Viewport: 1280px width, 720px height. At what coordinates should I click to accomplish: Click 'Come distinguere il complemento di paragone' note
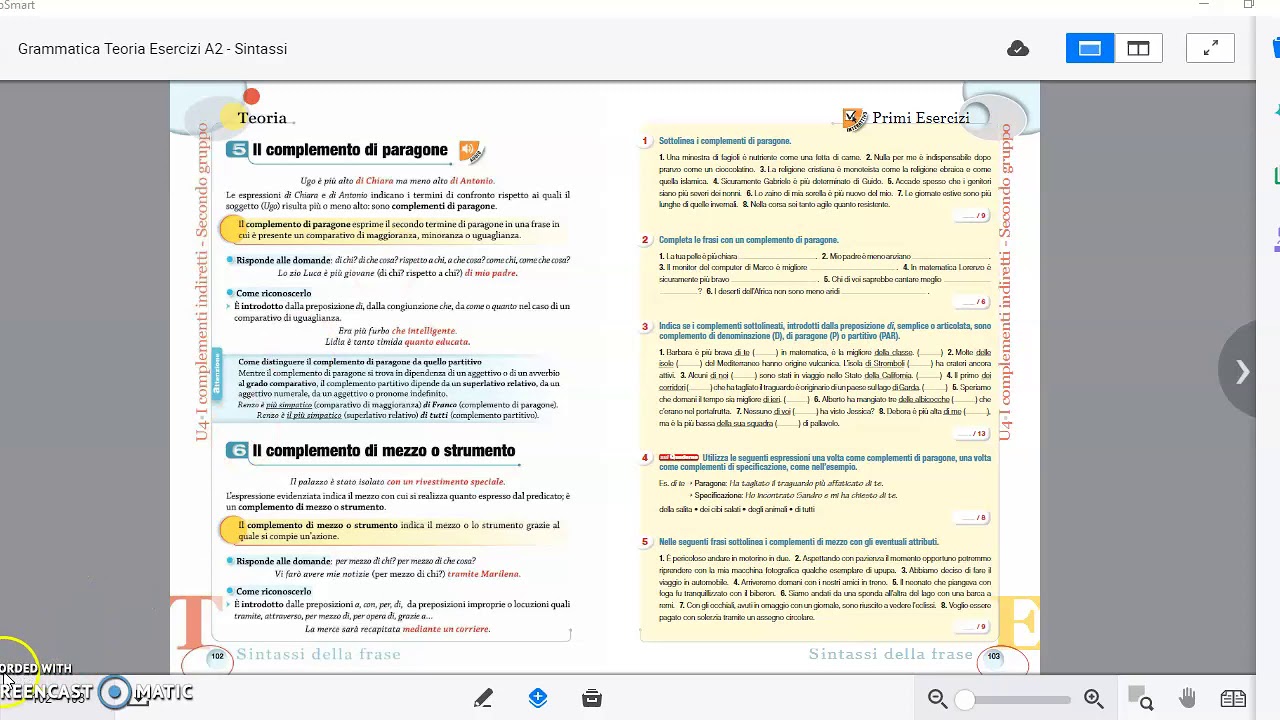[360, 362]
